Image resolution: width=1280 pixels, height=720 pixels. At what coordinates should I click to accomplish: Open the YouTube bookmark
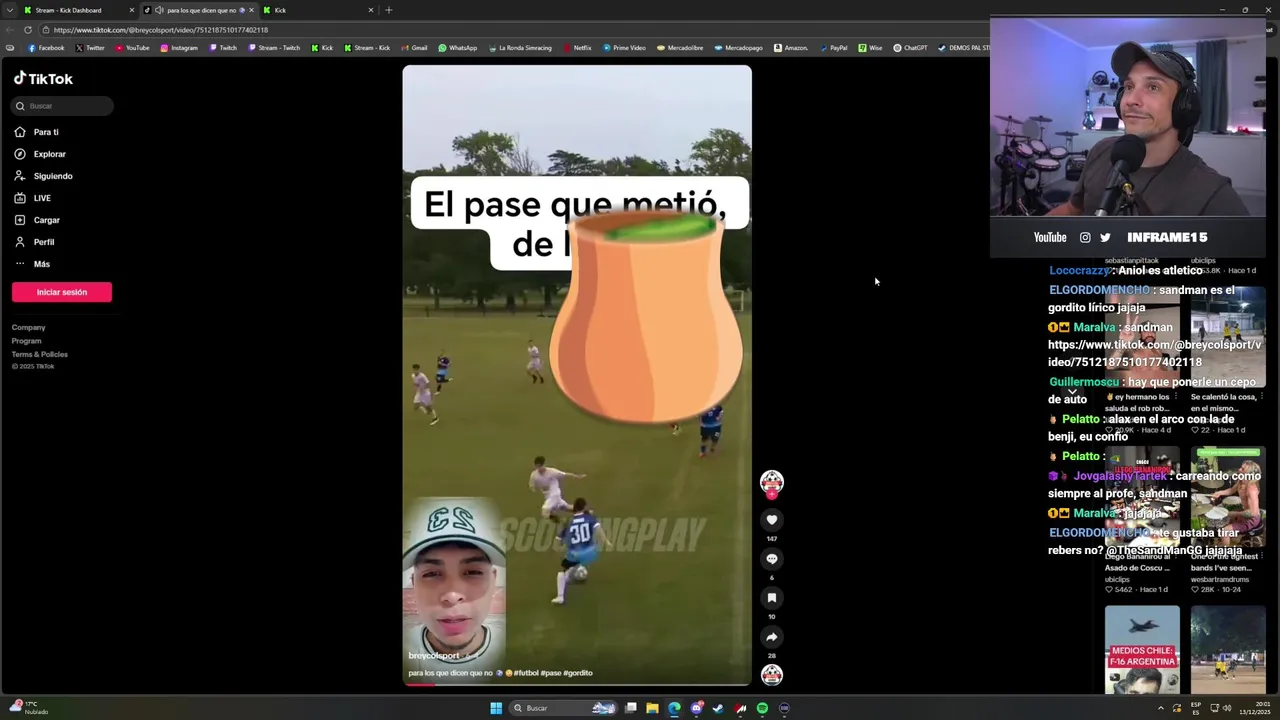[x=132, y=48]
